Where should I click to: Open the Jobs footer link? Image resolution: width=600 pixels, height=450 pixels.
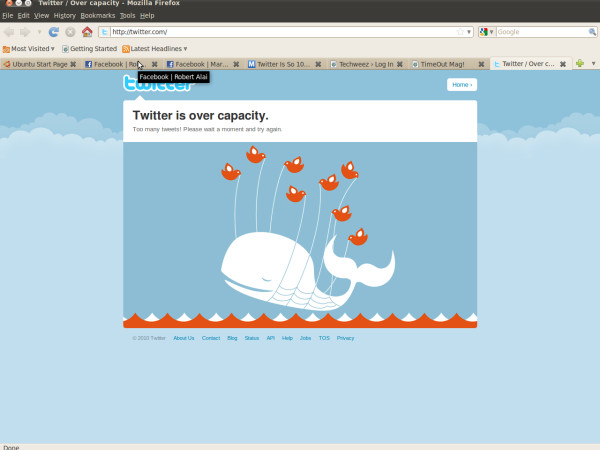(305, 338)
